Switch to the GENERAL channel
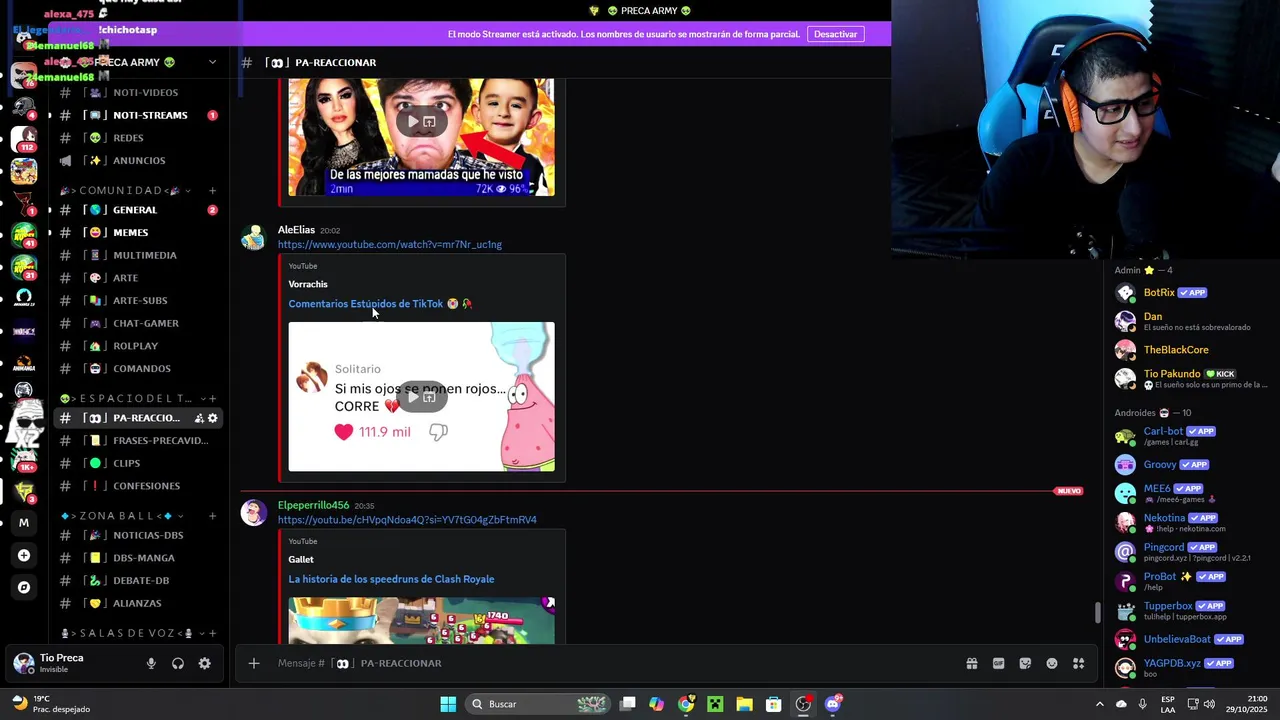 pyautogui.click(x=139, y=210)
